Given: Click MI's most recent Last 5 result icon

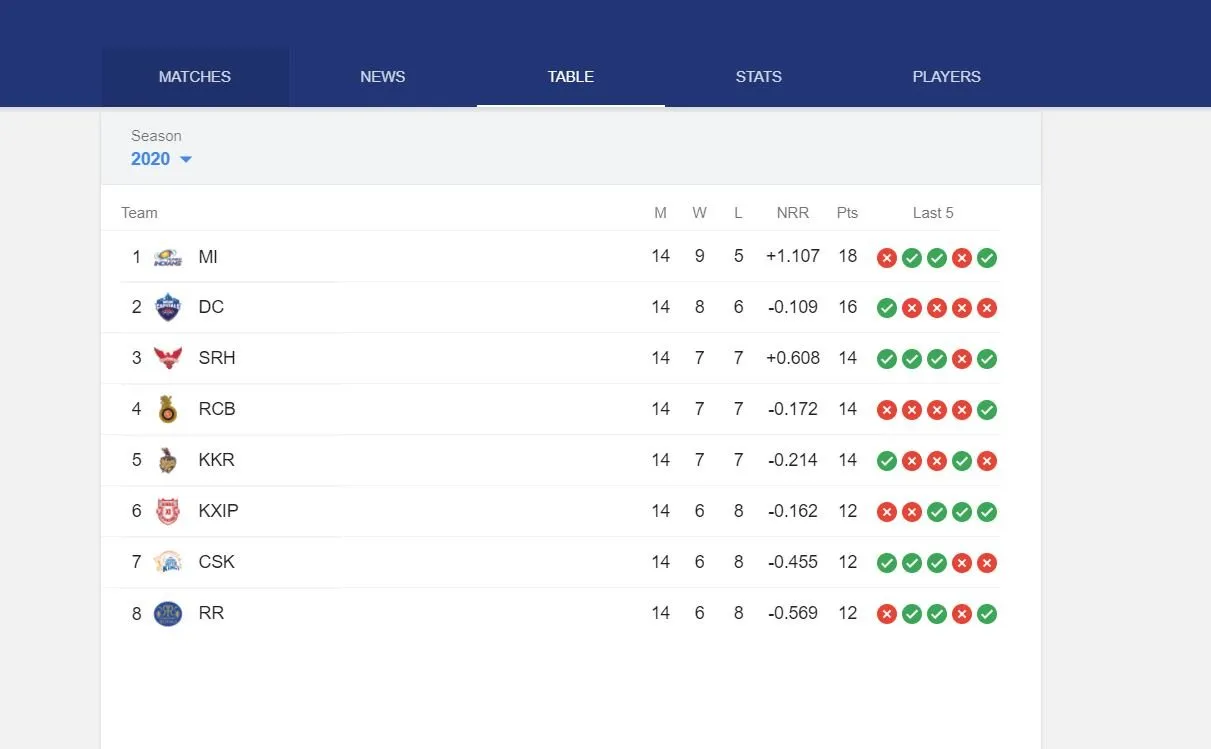Looking at the screenshot, I should (x=987, y=258).
